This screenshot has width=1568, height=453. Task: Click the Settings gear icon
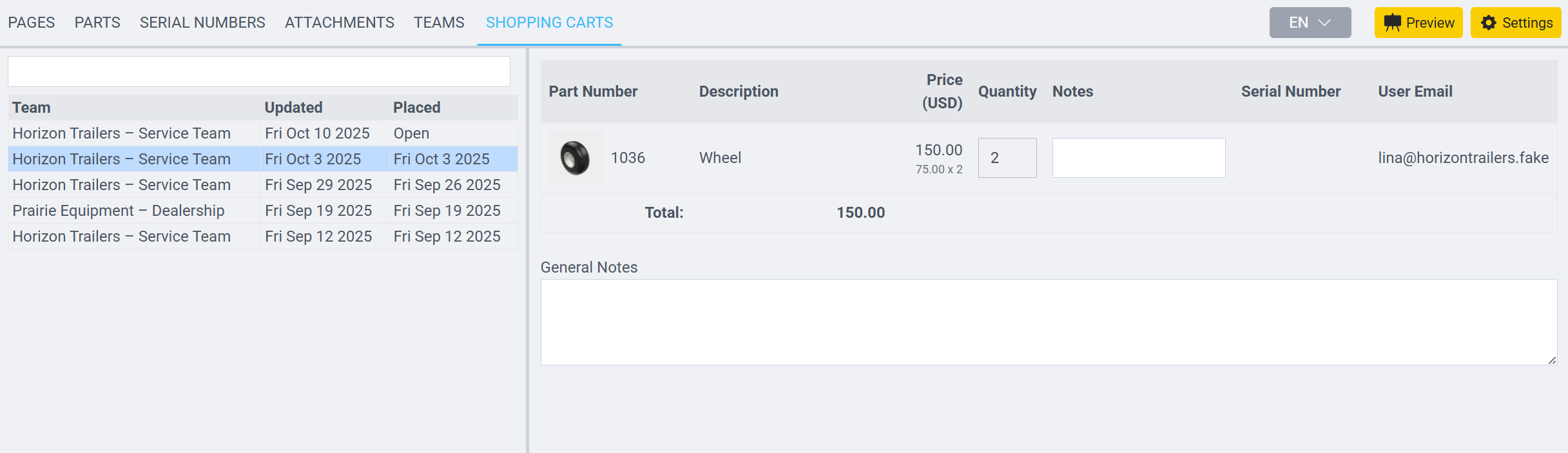coord(1488,23)
